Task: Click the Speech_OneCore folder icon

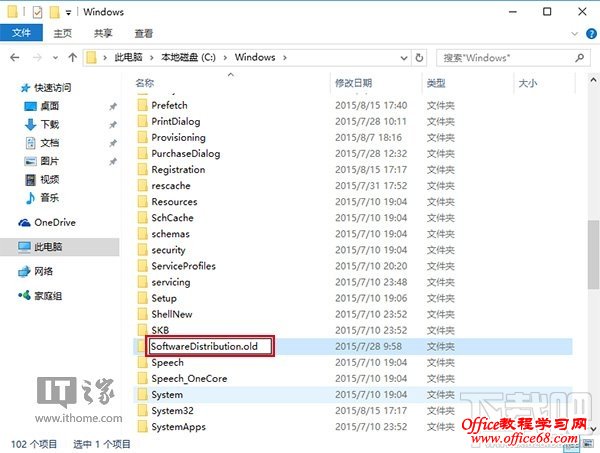Action: tap(142, 378)
